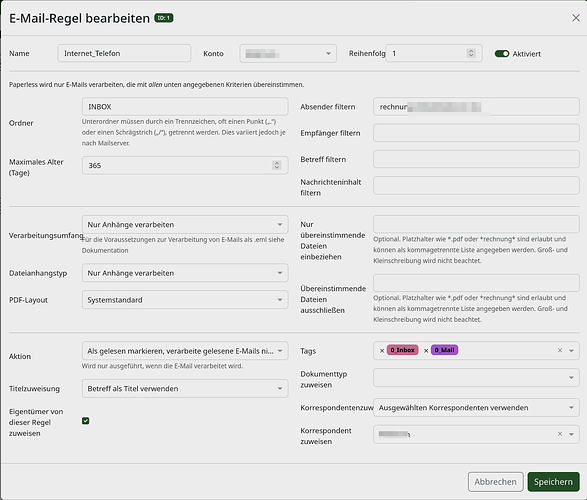Remove the 0_Inbox tag

click(382, 351)
